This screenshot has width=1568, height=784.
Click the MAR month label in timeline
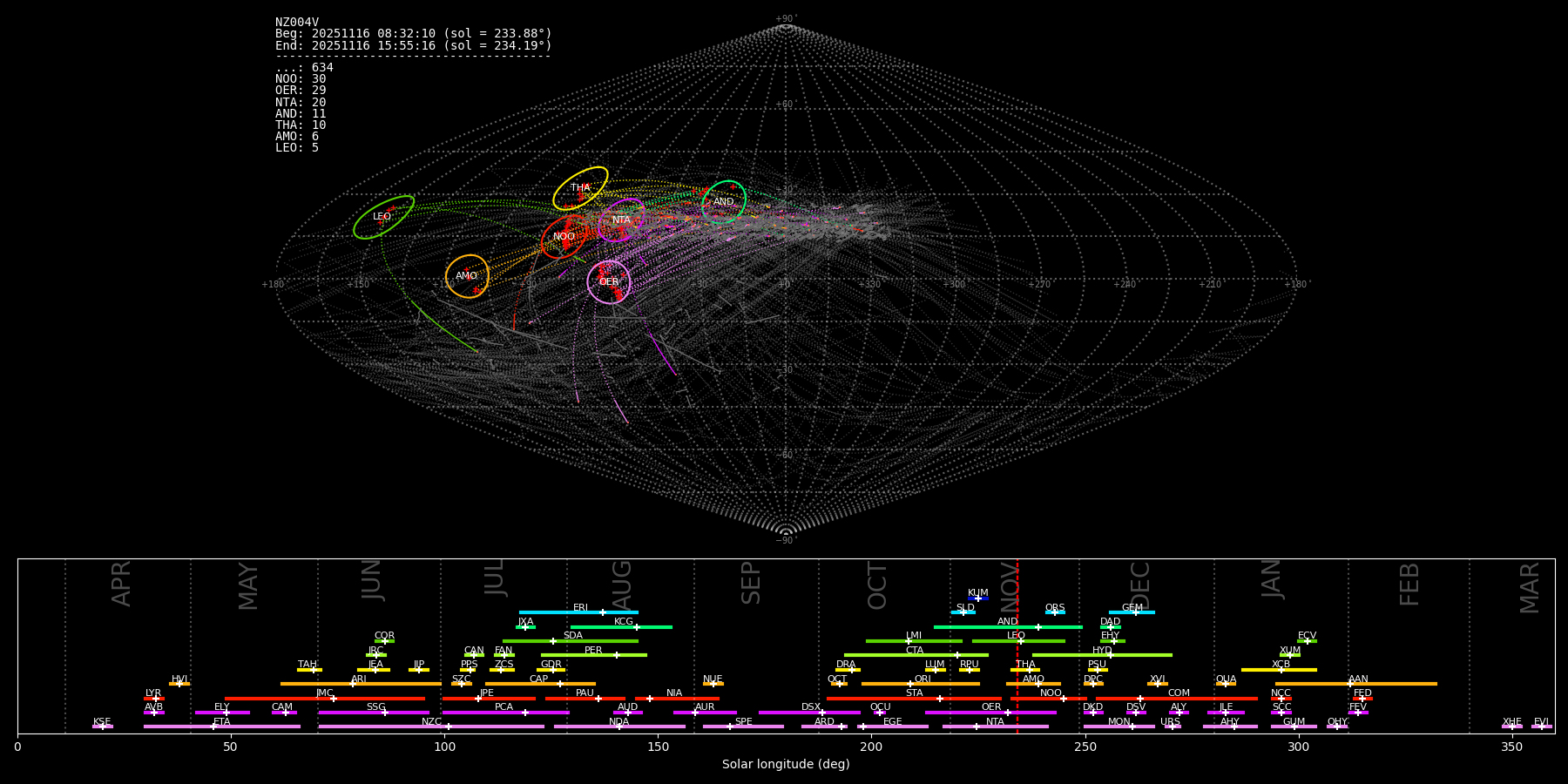point(1530,588)
